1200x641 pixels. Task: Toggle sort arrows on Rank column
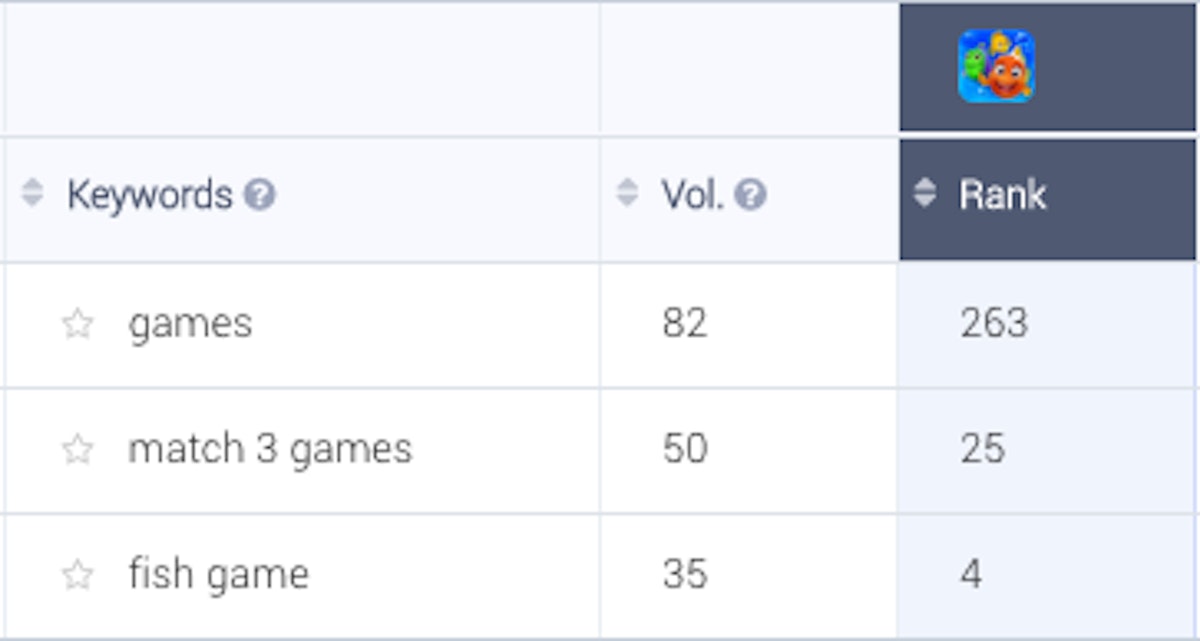point(925,194)
